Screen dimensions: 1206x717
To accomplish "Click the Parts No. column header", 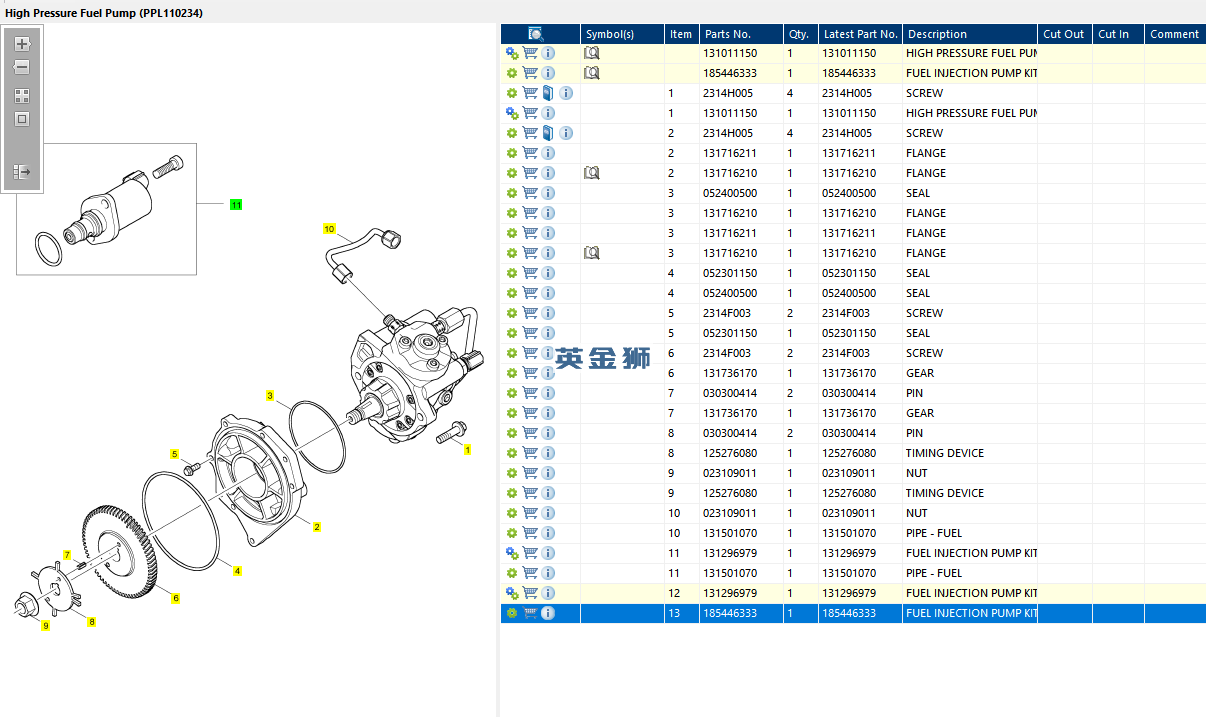I will tap(741, 34).
